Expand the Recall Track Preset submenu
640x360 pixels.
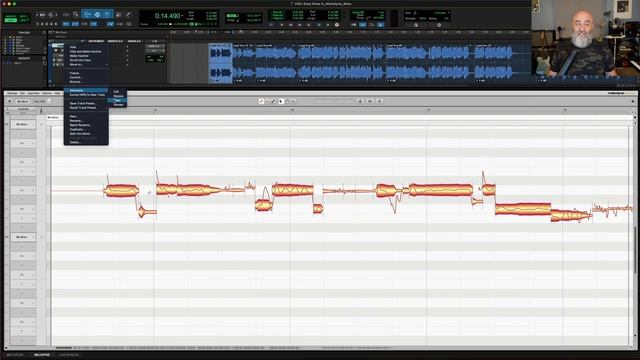(x=86, y=108)
